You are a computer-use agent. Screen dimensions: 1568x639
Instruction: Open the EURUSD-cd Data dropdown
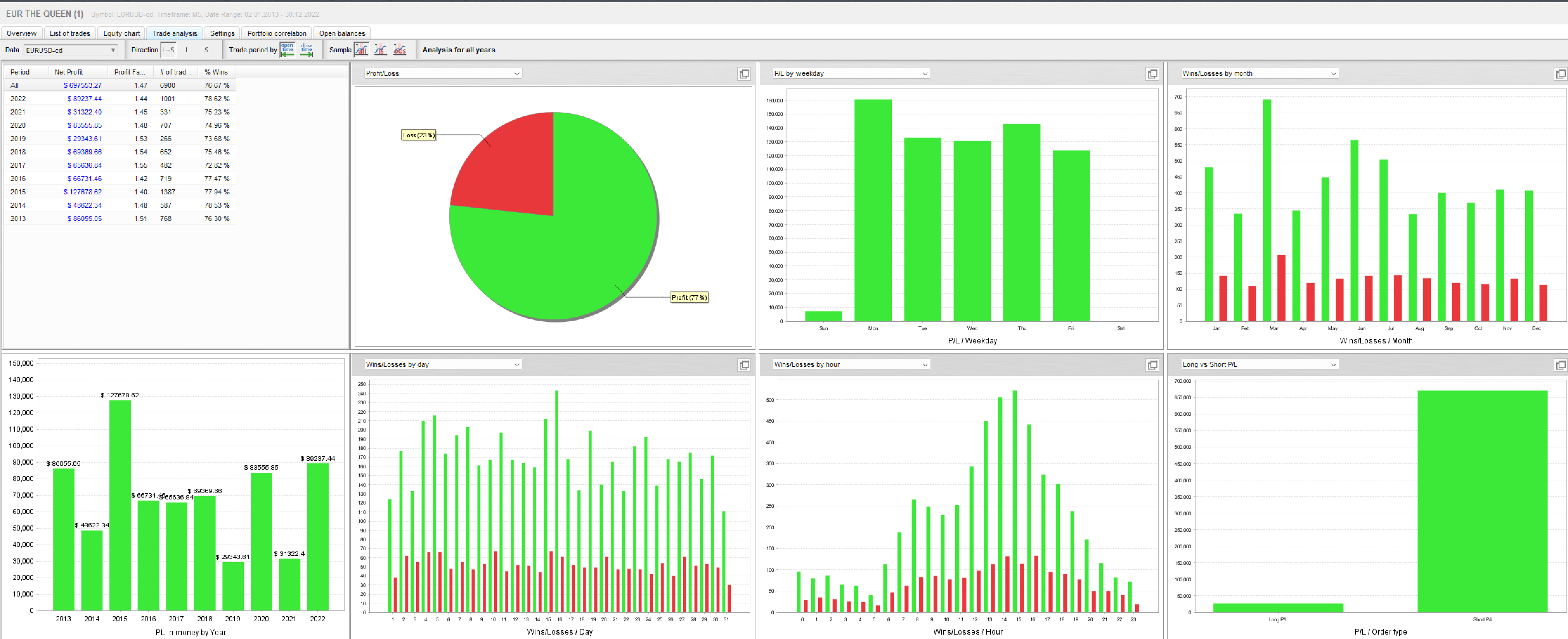point(70,50)
